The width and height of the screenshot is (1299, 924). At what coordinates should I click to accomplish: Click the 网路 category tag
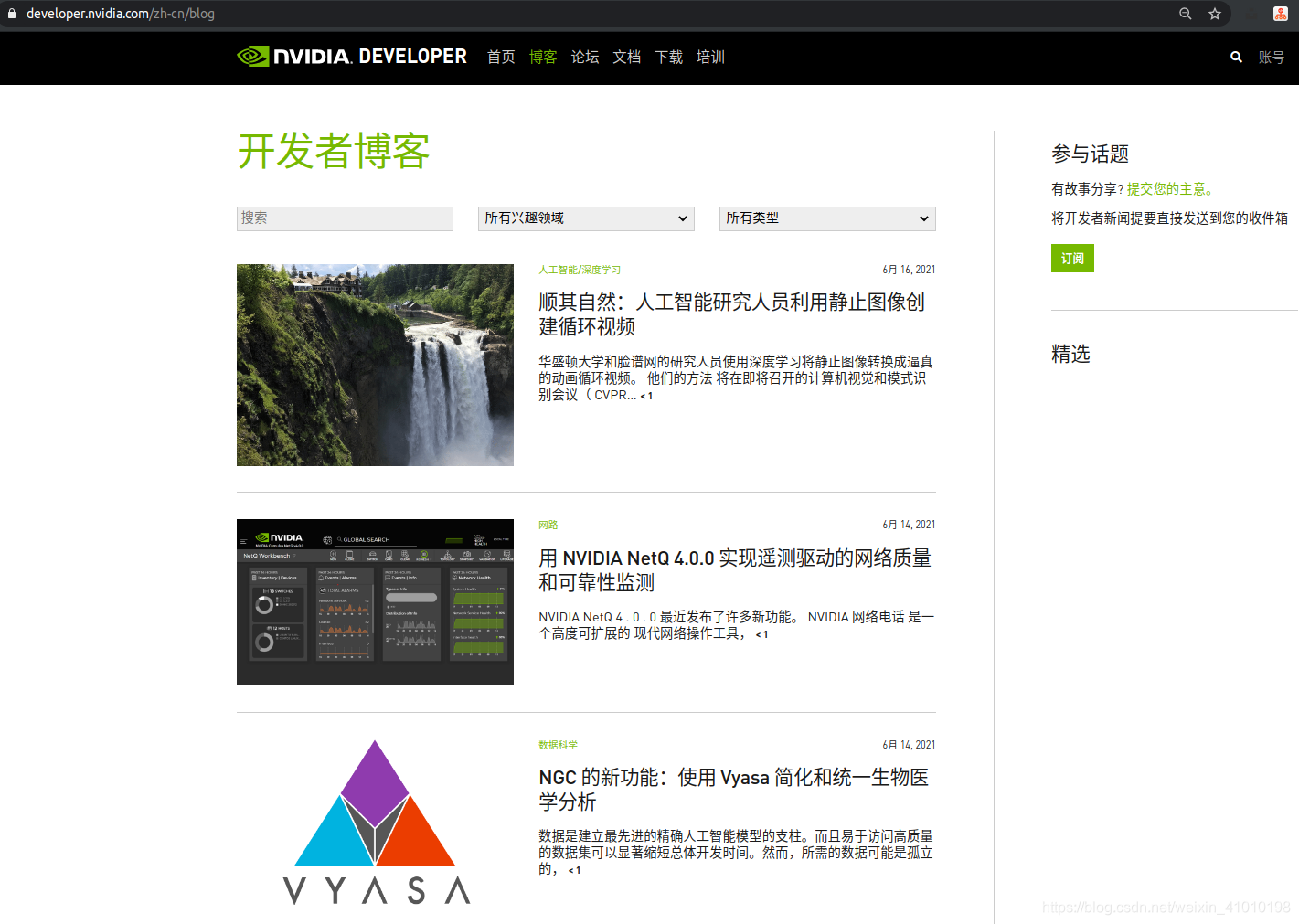pyautogui.click(x=548, y=525)
